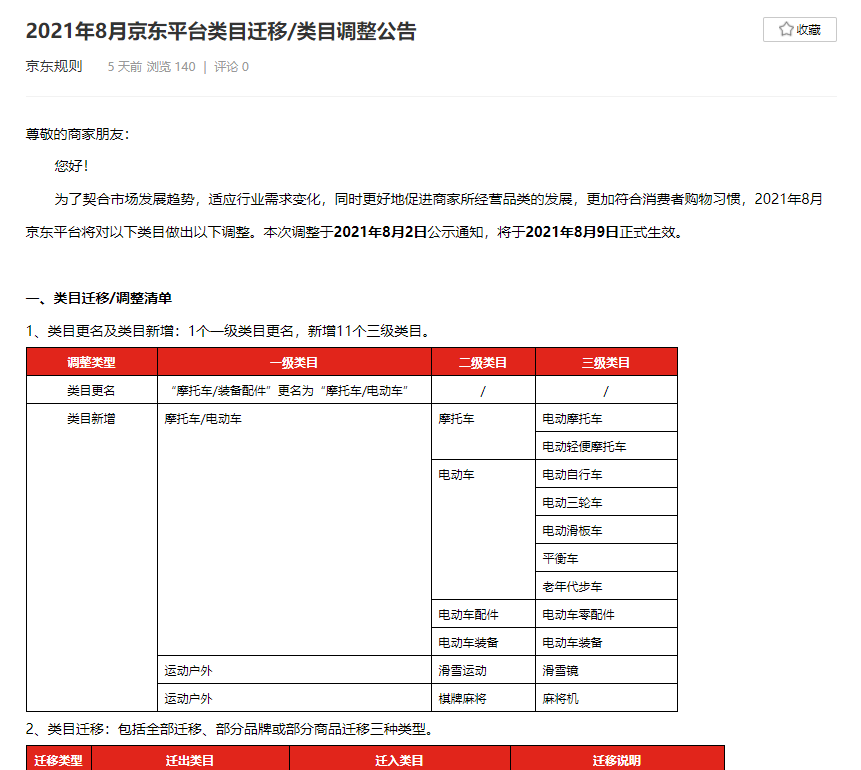The width and height of the screenshot is (861, 770).
Task: Select the 三级类目 column header
Action: [606, 362]
